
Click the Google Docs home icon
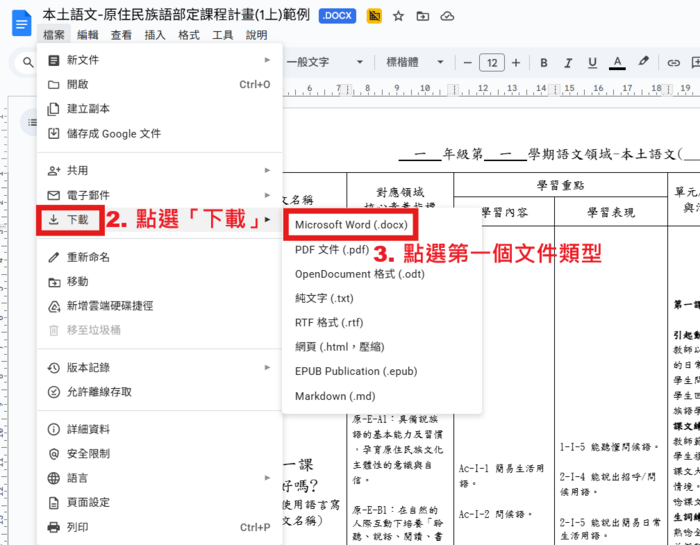pyautogui.click(x=22, y=22)
